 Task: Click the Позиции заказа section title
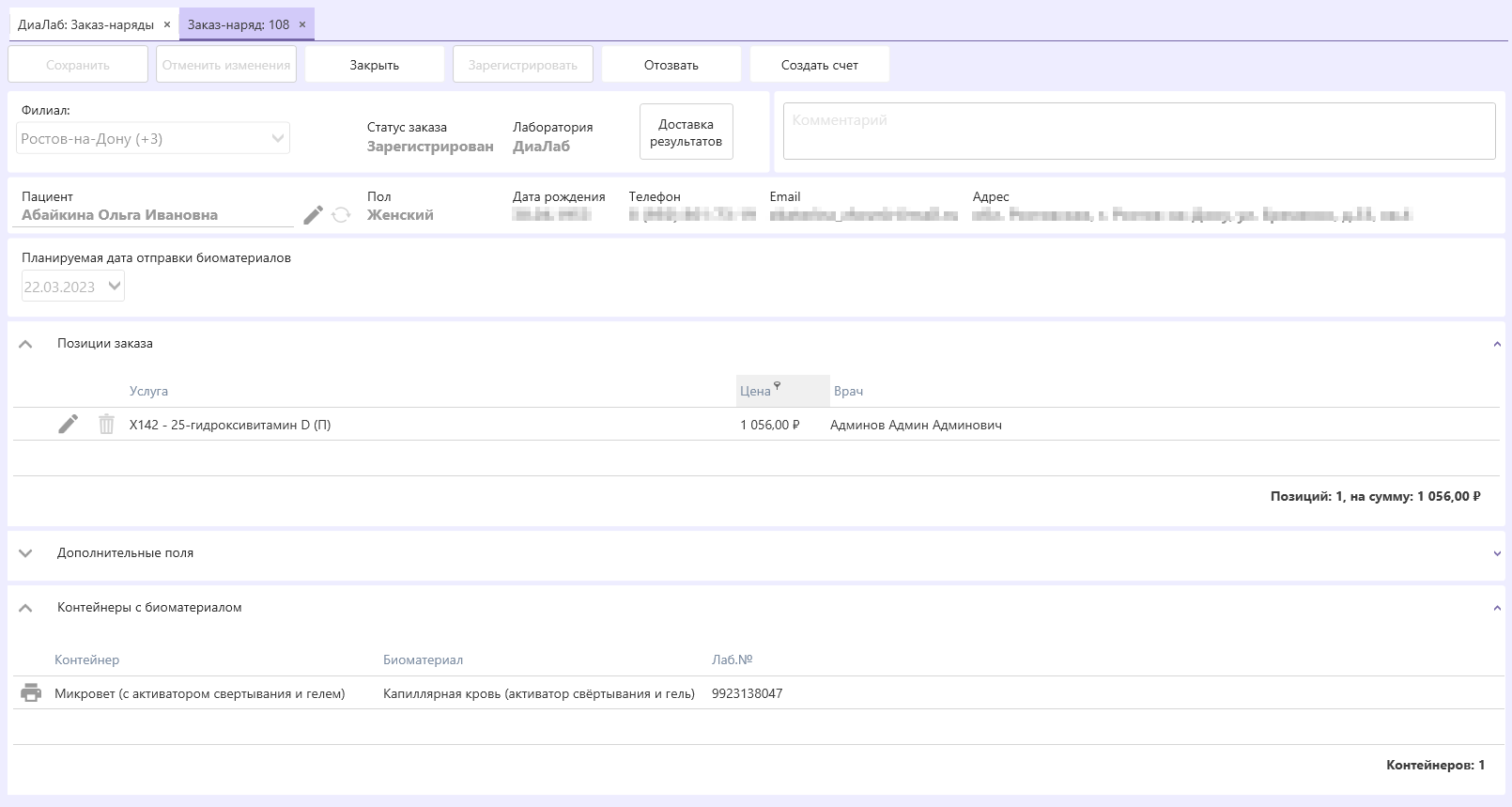pos(105,344)
